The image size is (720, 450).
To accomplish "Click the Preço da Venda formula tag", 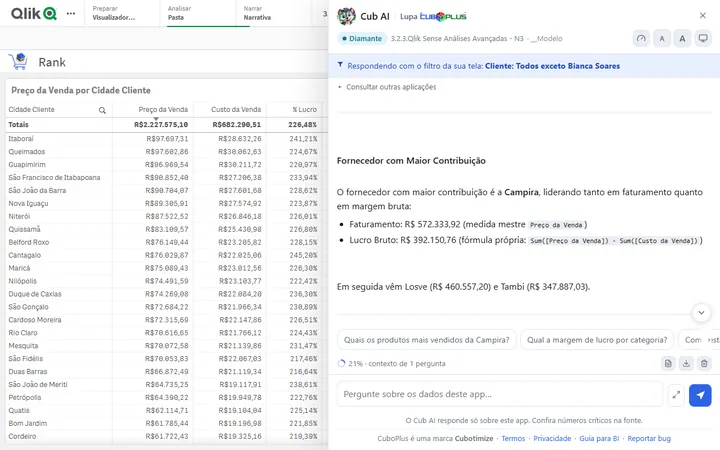I will click(556, 225).
